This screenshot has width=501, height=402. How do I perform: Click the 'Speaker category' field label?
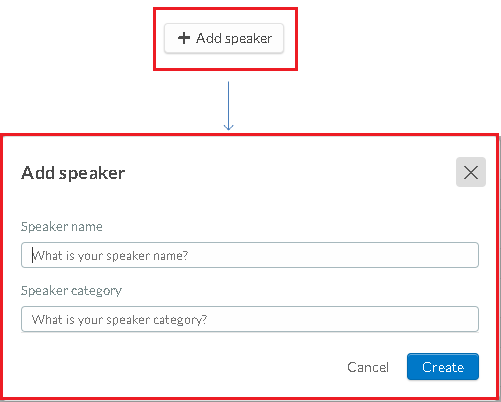click(x=71, y=291)
